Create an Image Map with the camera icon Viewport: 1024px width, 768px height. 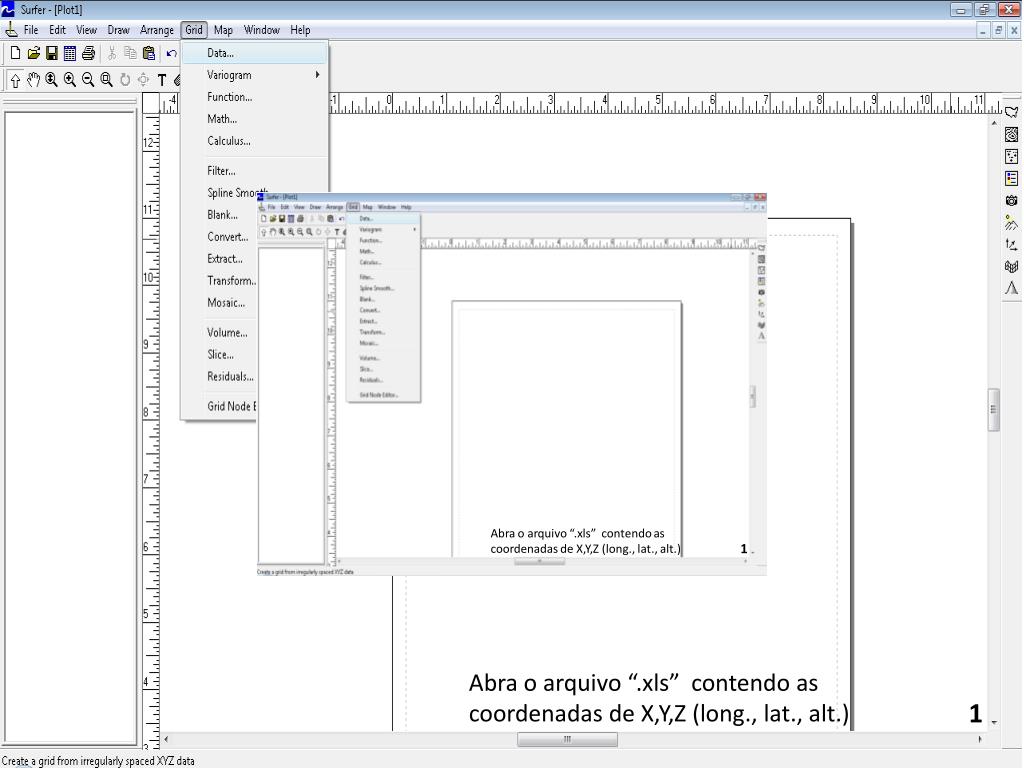1012,200
